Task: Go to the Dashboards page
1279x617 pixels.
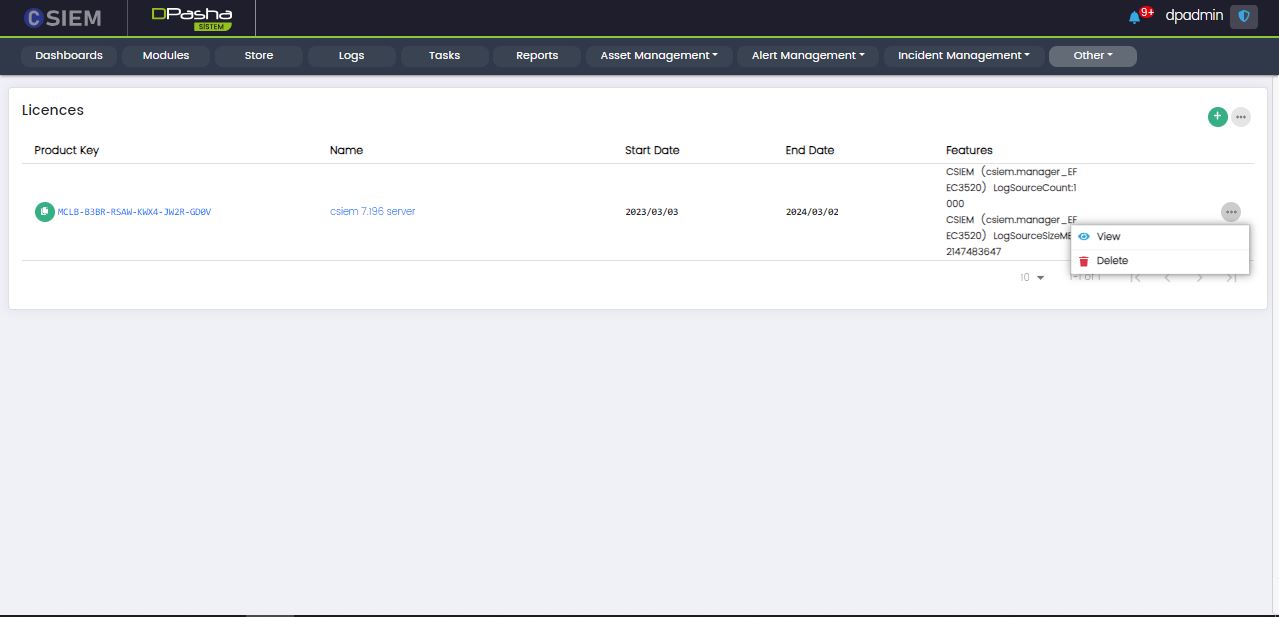Action: click(69, 56)
